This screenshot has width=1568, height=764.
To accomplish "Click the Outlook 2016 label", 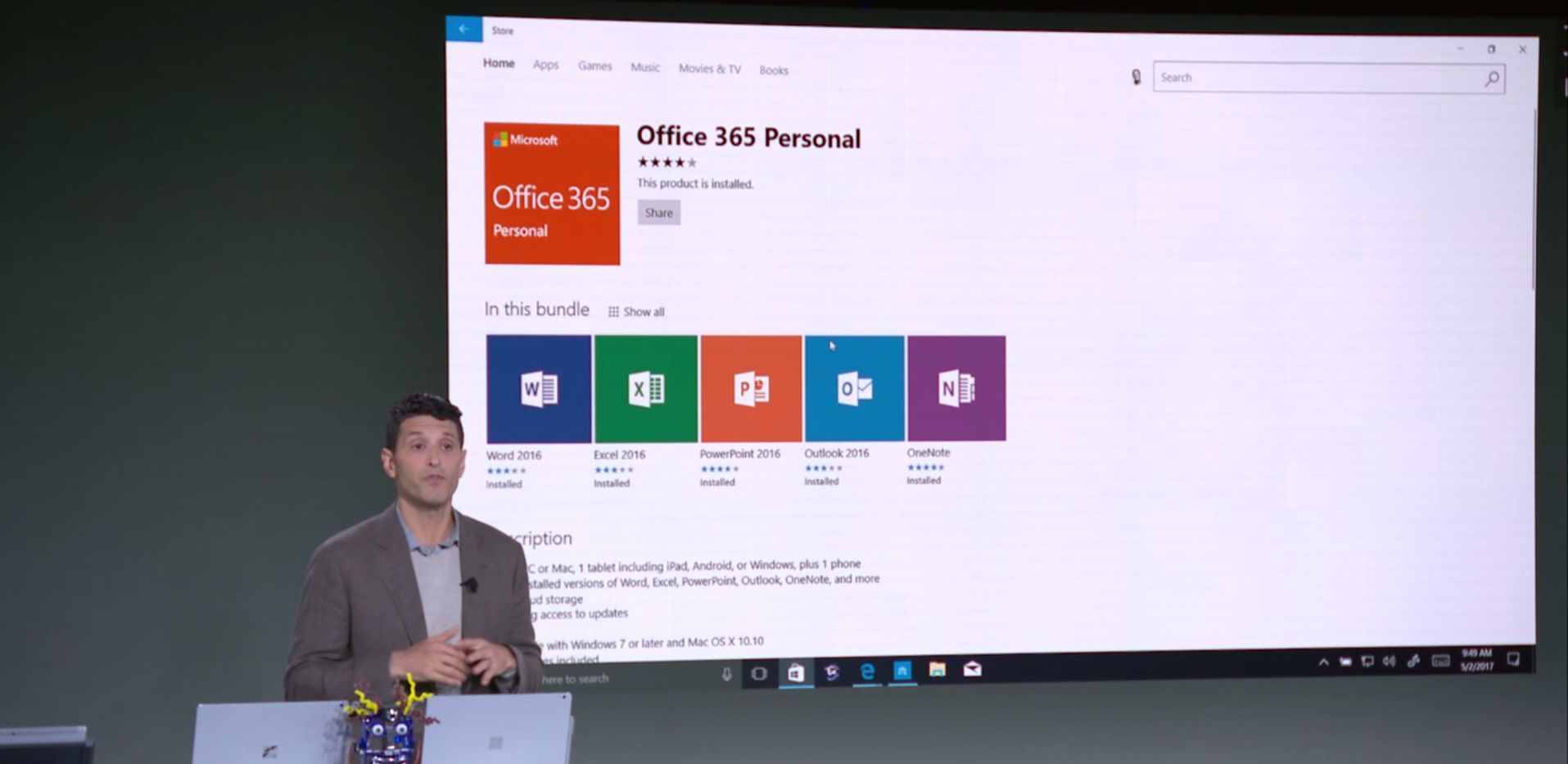I will coord(836,453).
